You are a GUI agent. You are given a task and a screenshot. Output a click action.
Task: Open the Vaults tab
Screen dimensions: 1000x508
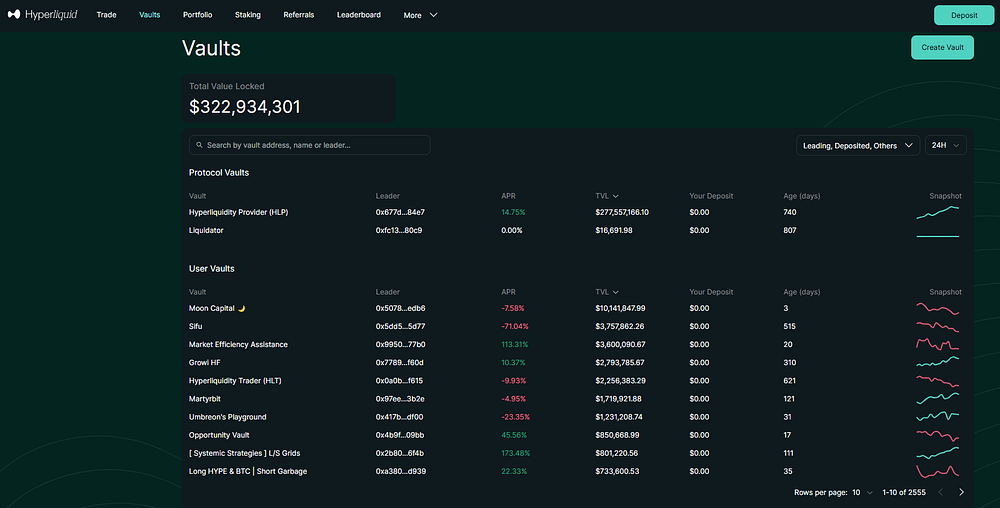[x=150, y=15]
